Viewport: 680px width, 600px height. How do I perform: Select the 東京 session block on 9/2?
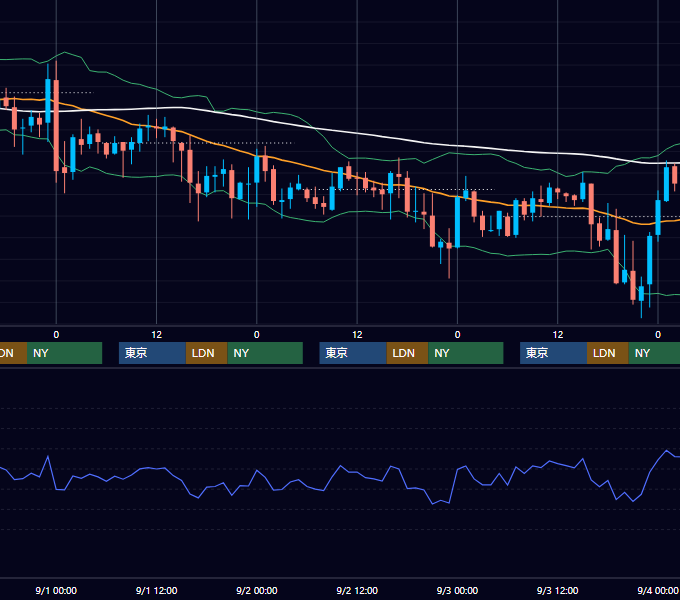point(353,353)
